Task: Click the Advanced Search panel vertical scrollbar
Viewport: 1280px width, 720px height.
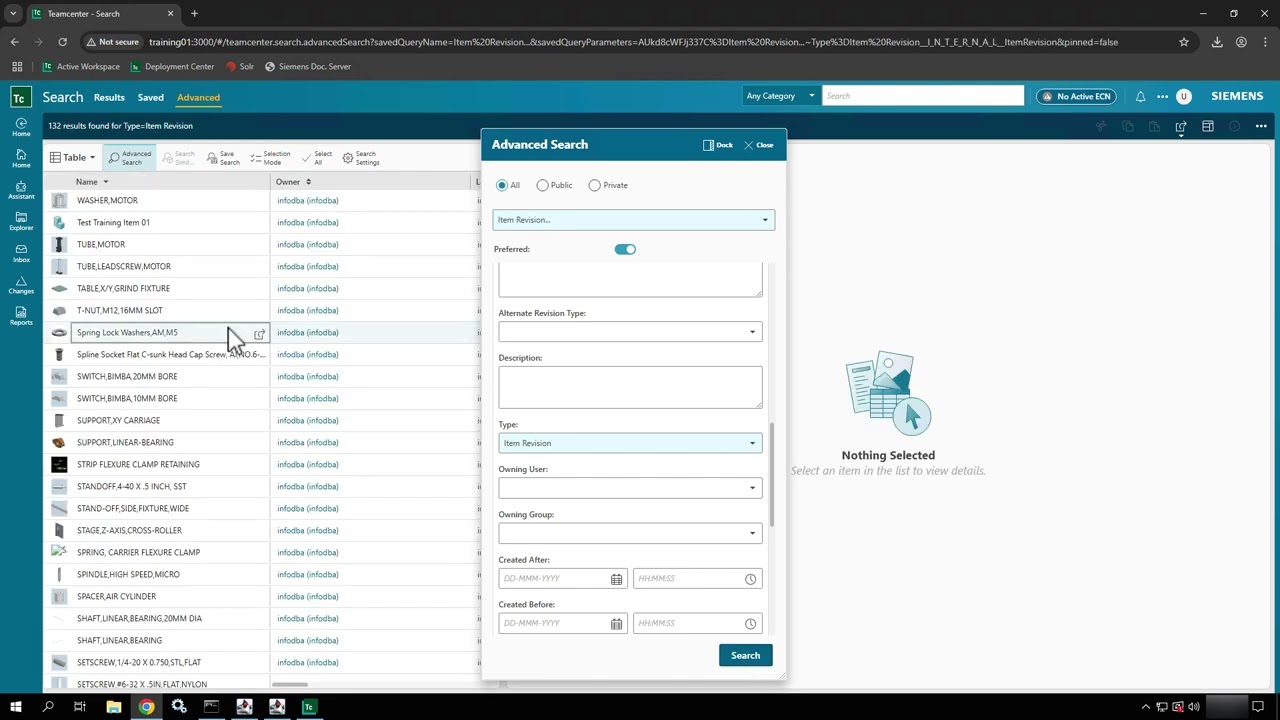Action: [x=771, y=474]
